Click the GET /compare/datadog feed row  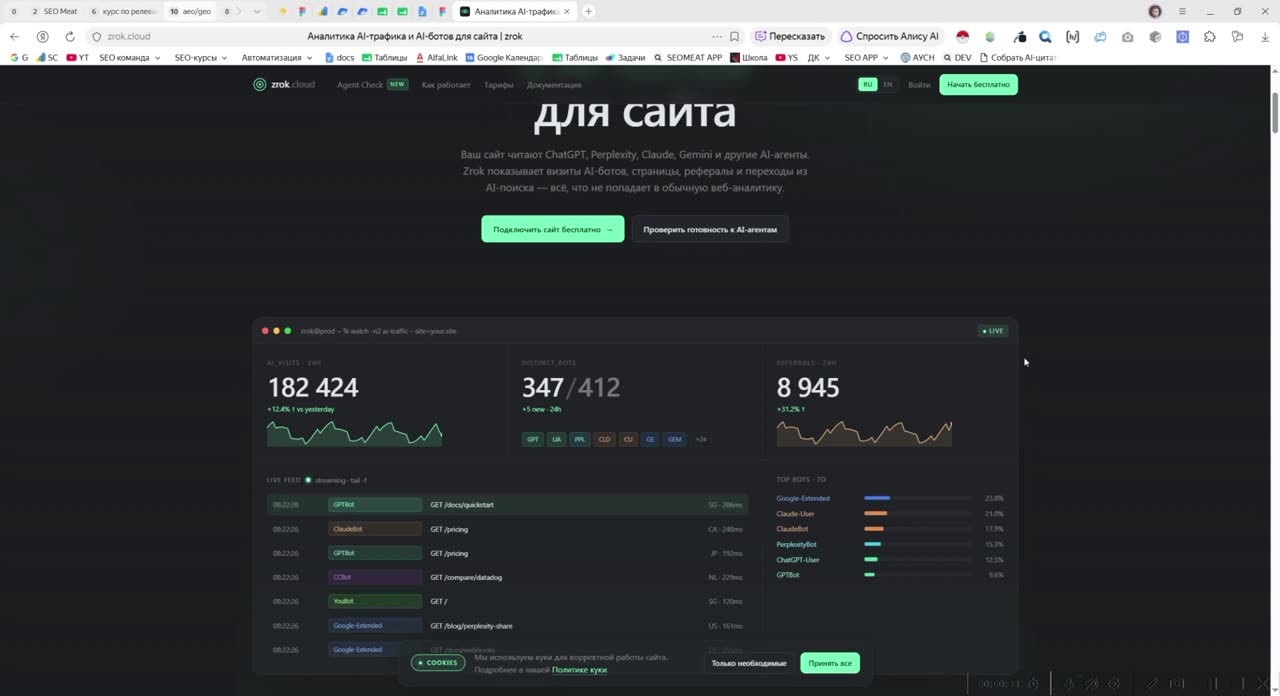[507, 577]
